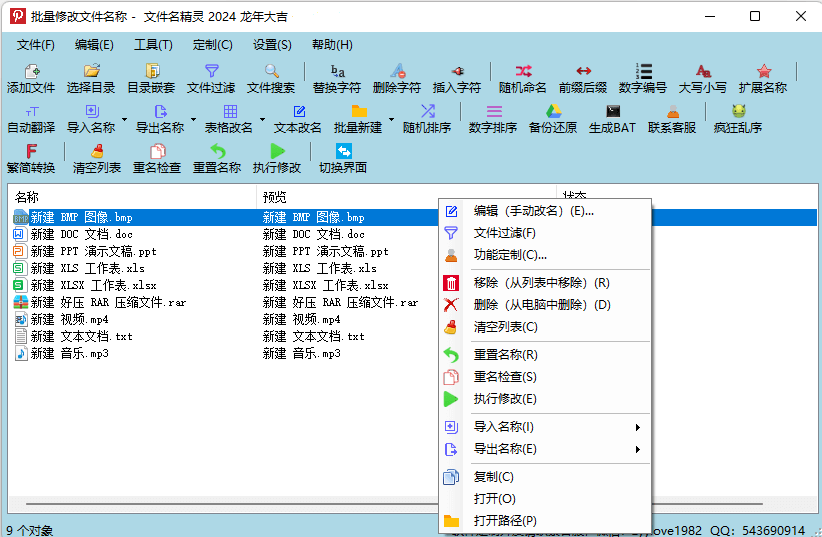Choose 重名检查(S) from the context menu
Viewport: 822px width, 537px height.
click(505, 377)
